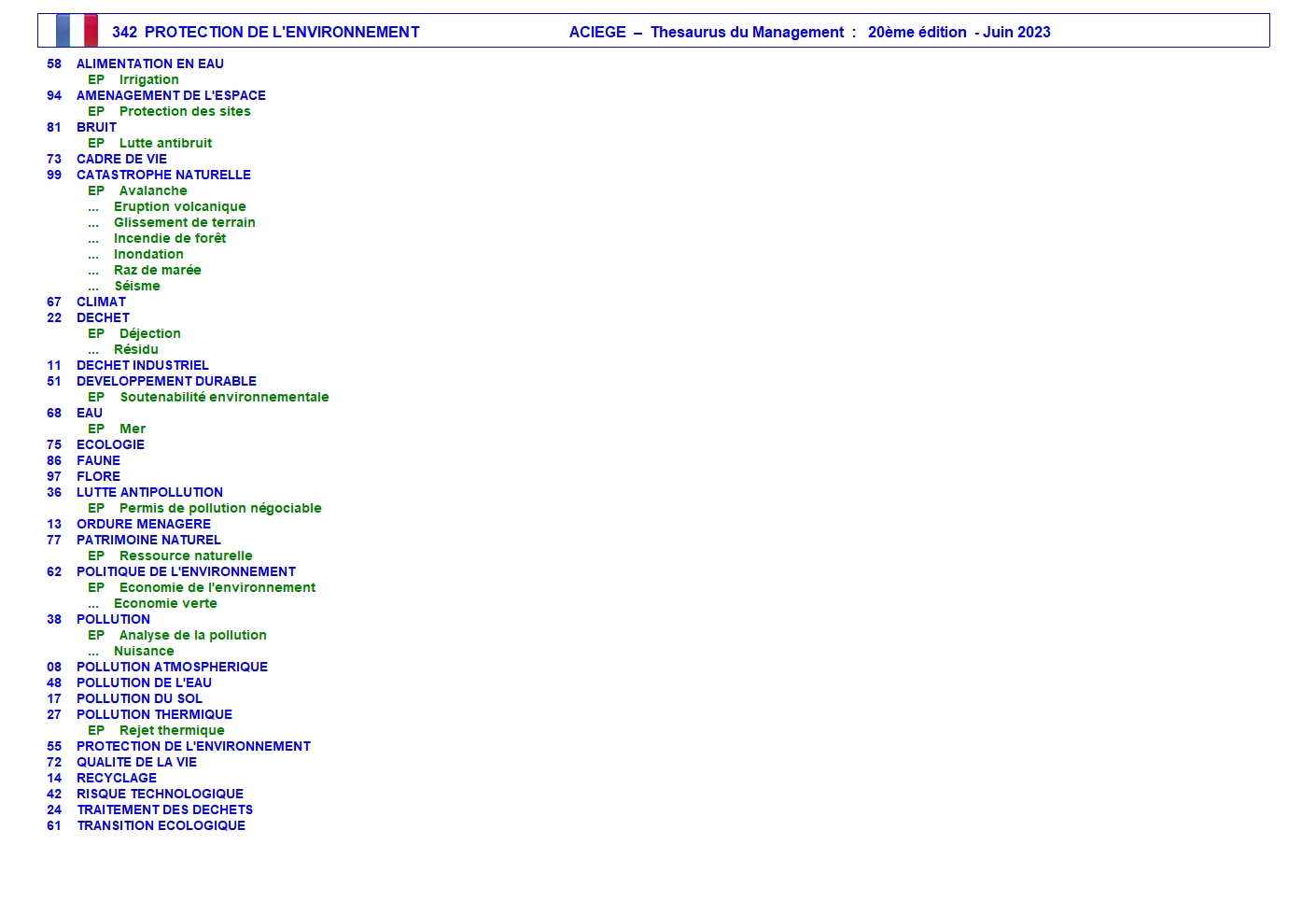Open DEVELOPPEMENT DURABLE entry

[166, 381]
